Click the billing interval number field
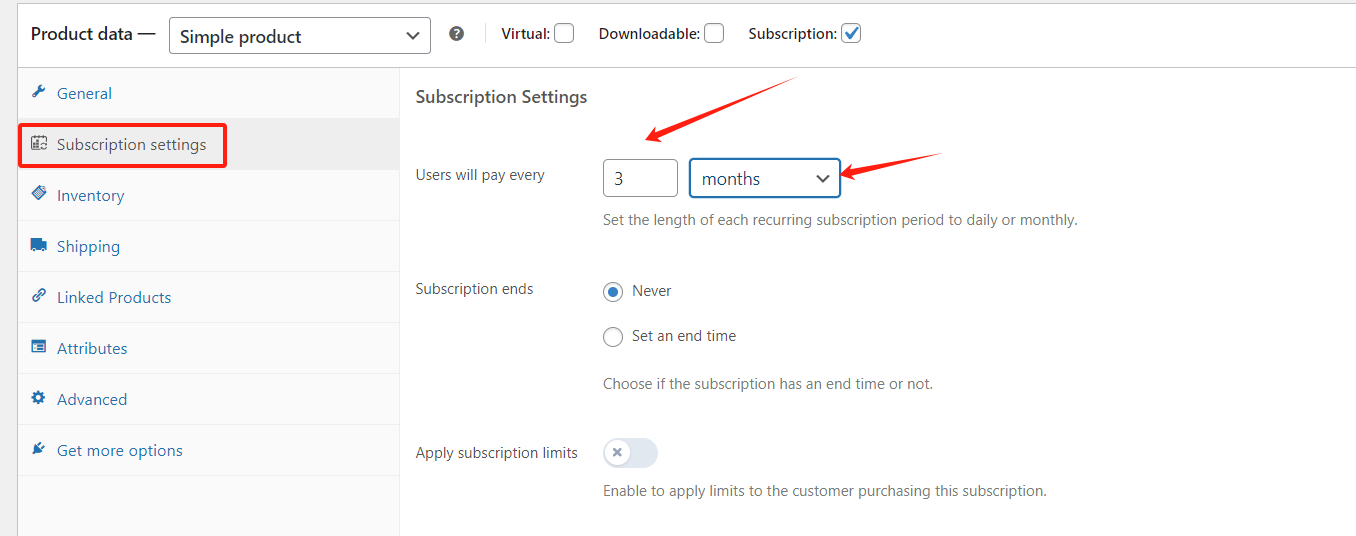Image resolution: width=1356 pixels, height=536 pixels. tap(640, 179)
